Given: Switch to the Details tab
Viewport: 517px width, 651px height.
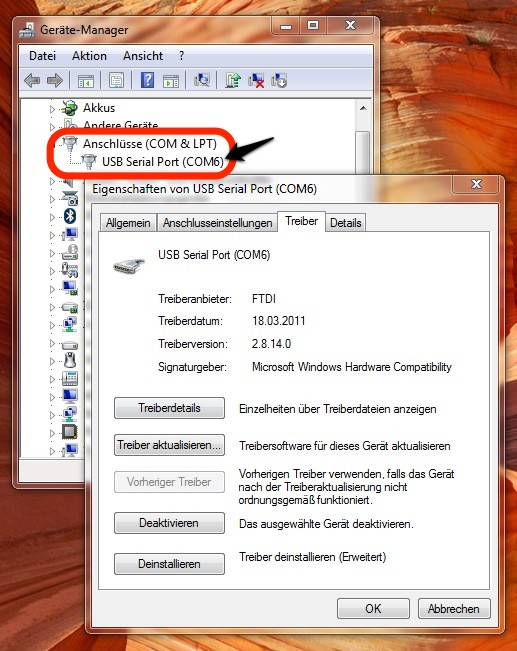Looking at the screenshot, I should tap(345, 223).
